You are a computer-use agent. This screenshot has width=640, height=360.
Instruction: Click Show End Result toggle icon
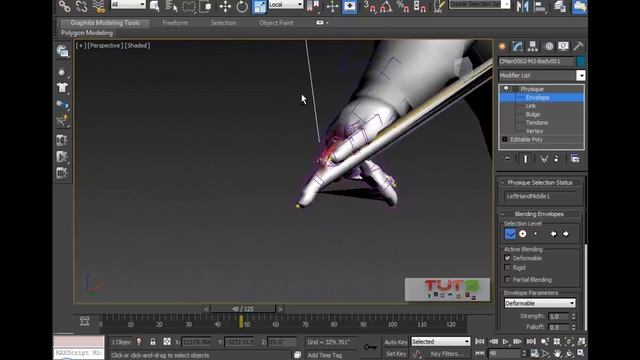[525, 159]
